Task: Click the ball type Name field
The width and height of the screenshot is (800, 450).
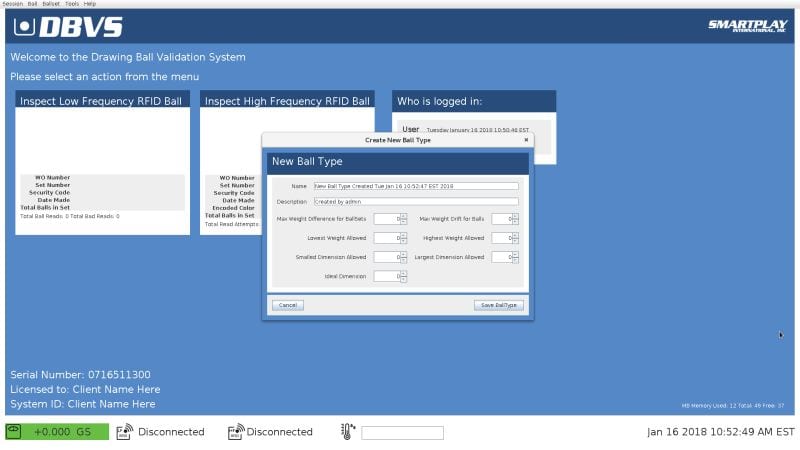Action: (416, 186)
